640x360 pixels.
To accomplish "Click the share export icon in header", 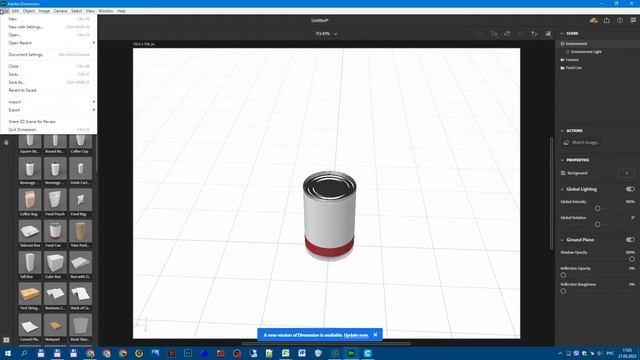I will [607, 20].
